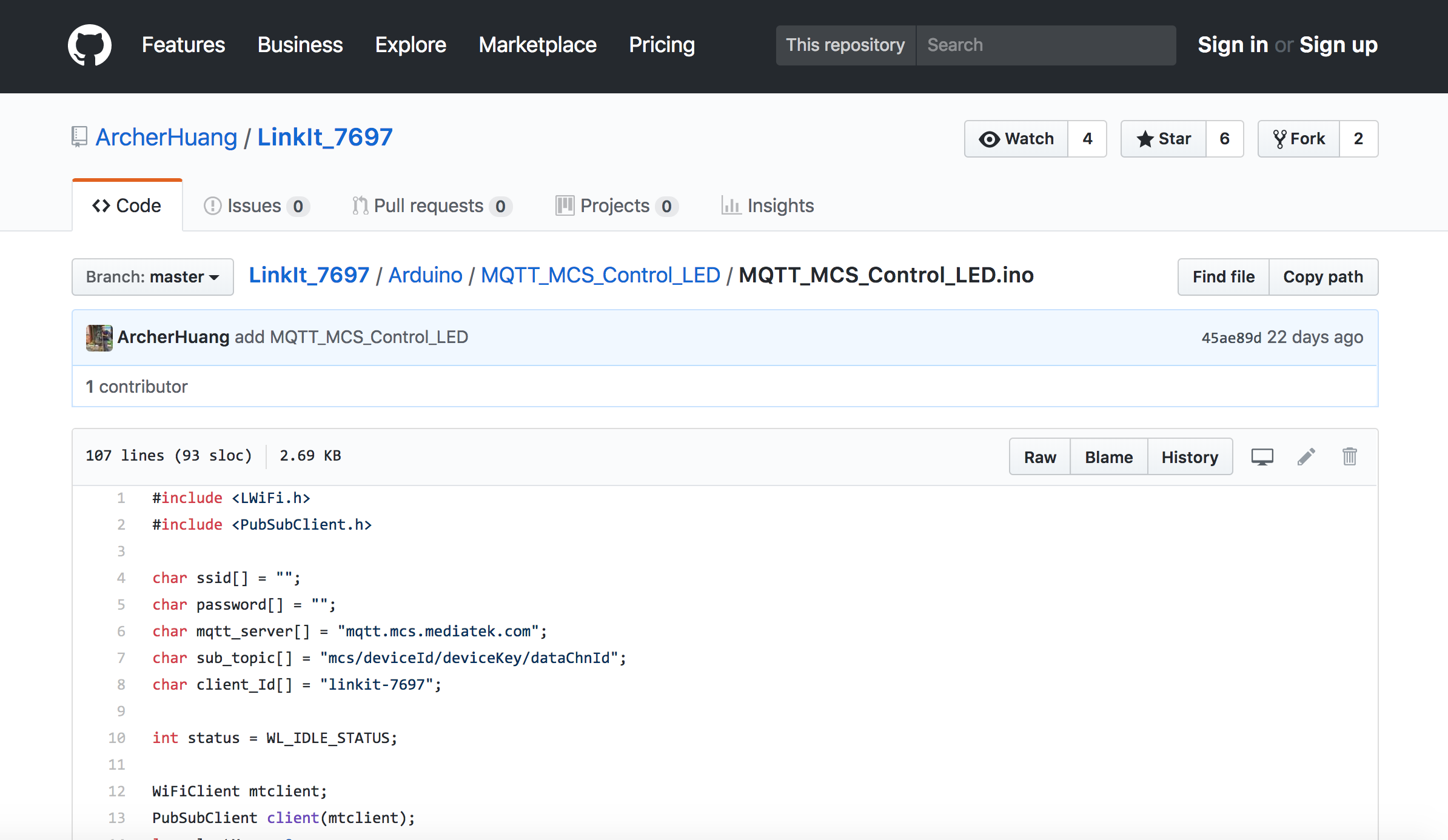Open the LinkIt_7697 repository title link
1448x840 pixels.
325,138
